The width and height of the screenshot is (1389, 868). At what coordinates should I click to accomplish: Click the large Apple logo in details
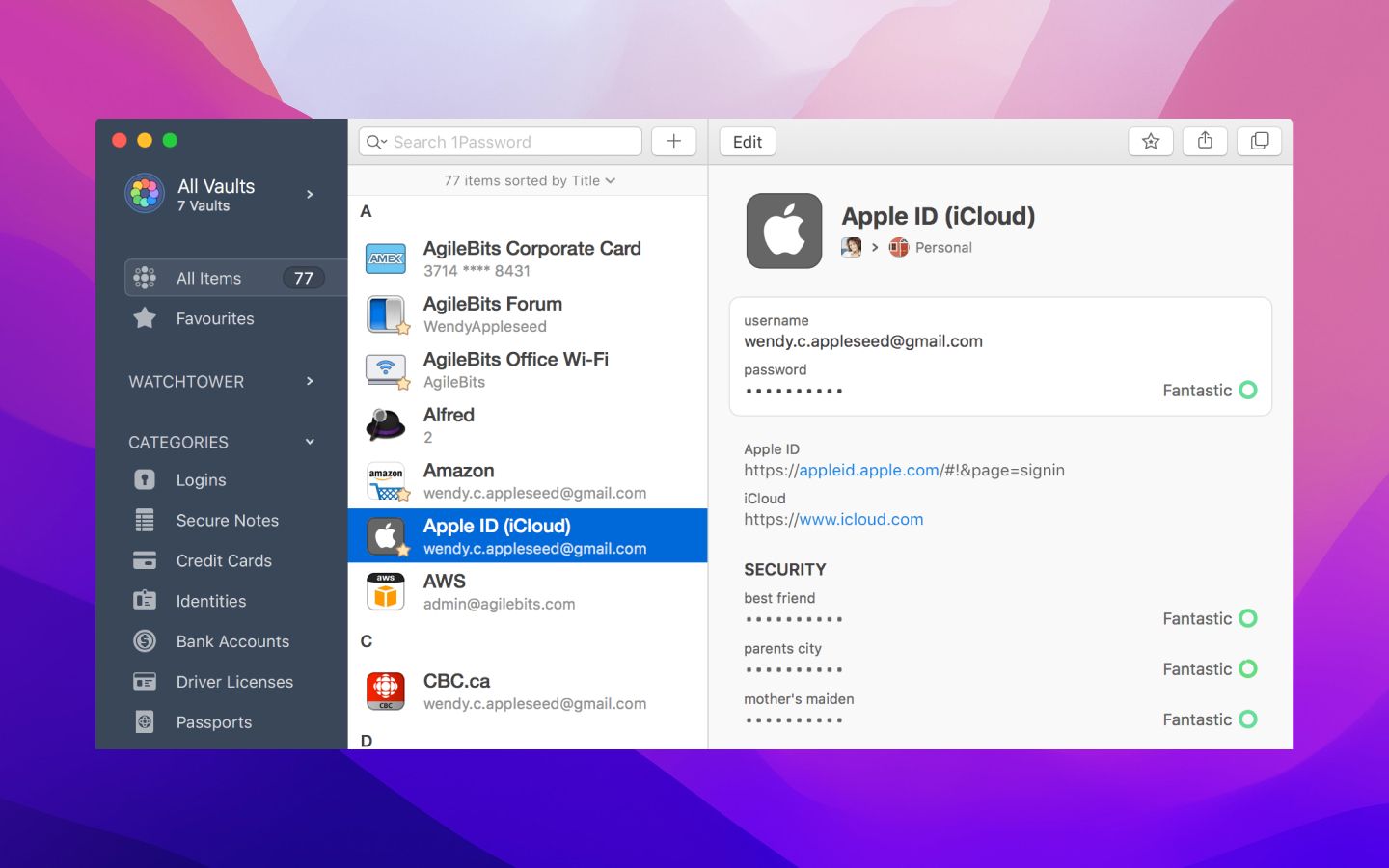(x=784, y=231)
